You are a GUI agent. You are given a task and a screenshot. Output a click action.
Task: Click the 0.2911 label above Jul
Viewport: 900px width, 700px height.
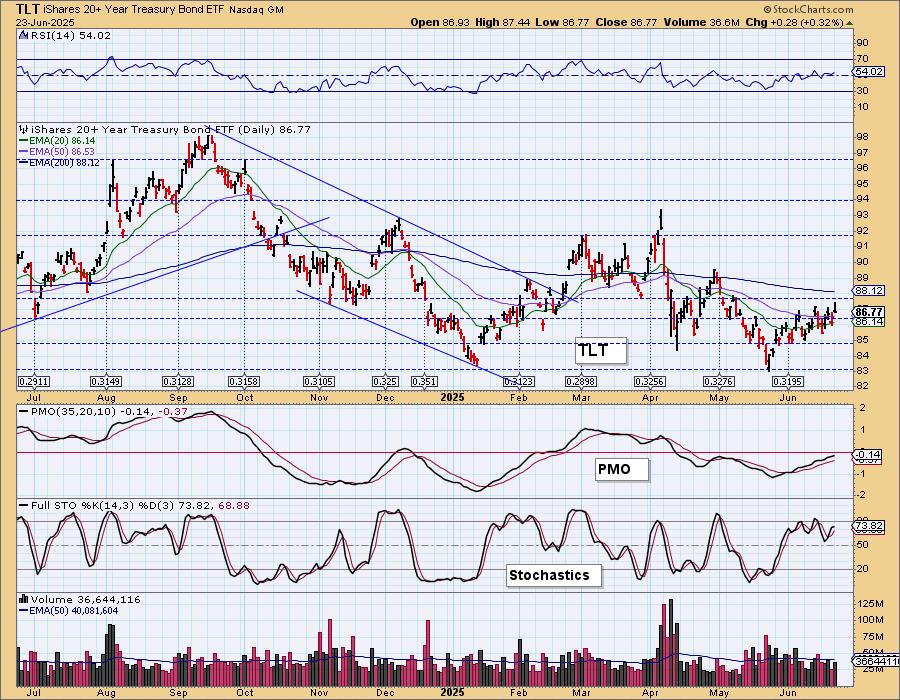point(34,382)
